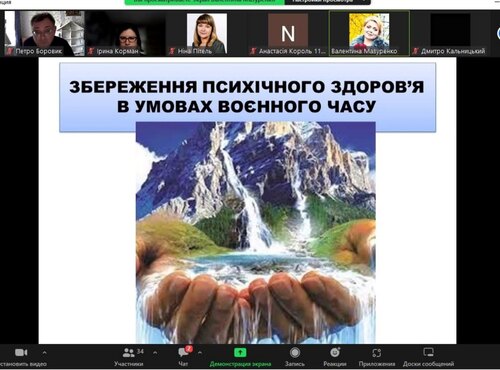Click the shared slide's mountain waterfall image
Image resolution: width=500 pixels, height=370 pixels.
256,233
